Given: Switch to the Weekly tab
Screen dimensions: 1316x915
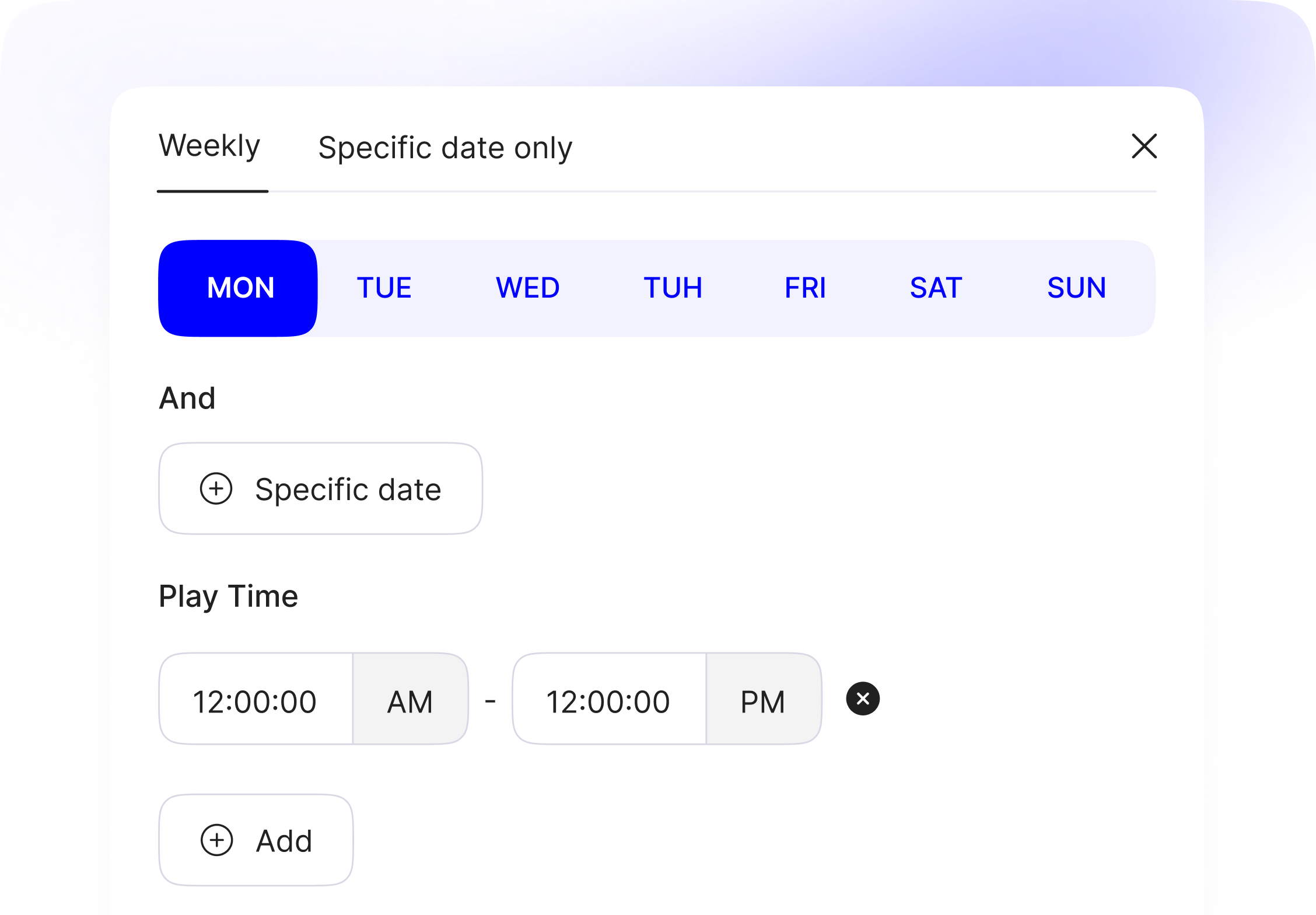Looking at the screenshot, I should point(210,146).
